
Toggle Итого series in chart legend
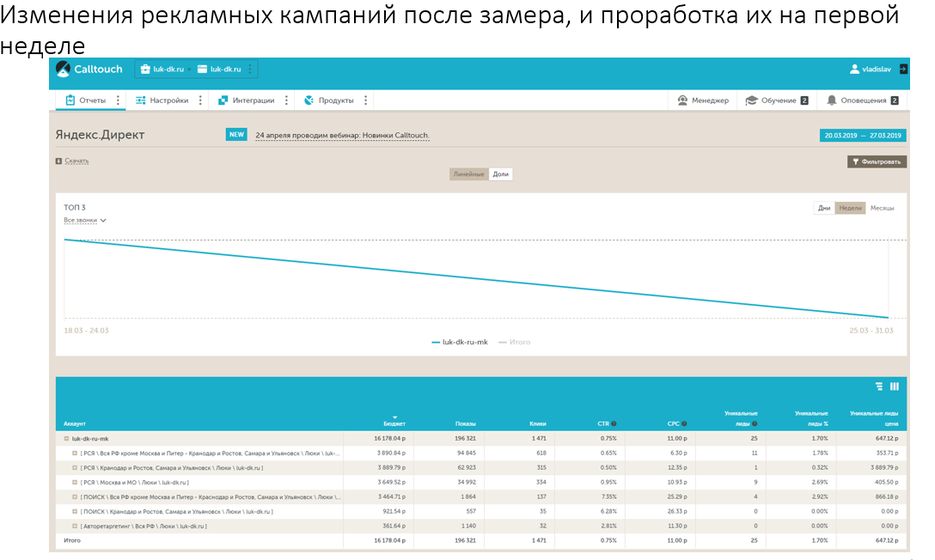[x=514, y=342]
